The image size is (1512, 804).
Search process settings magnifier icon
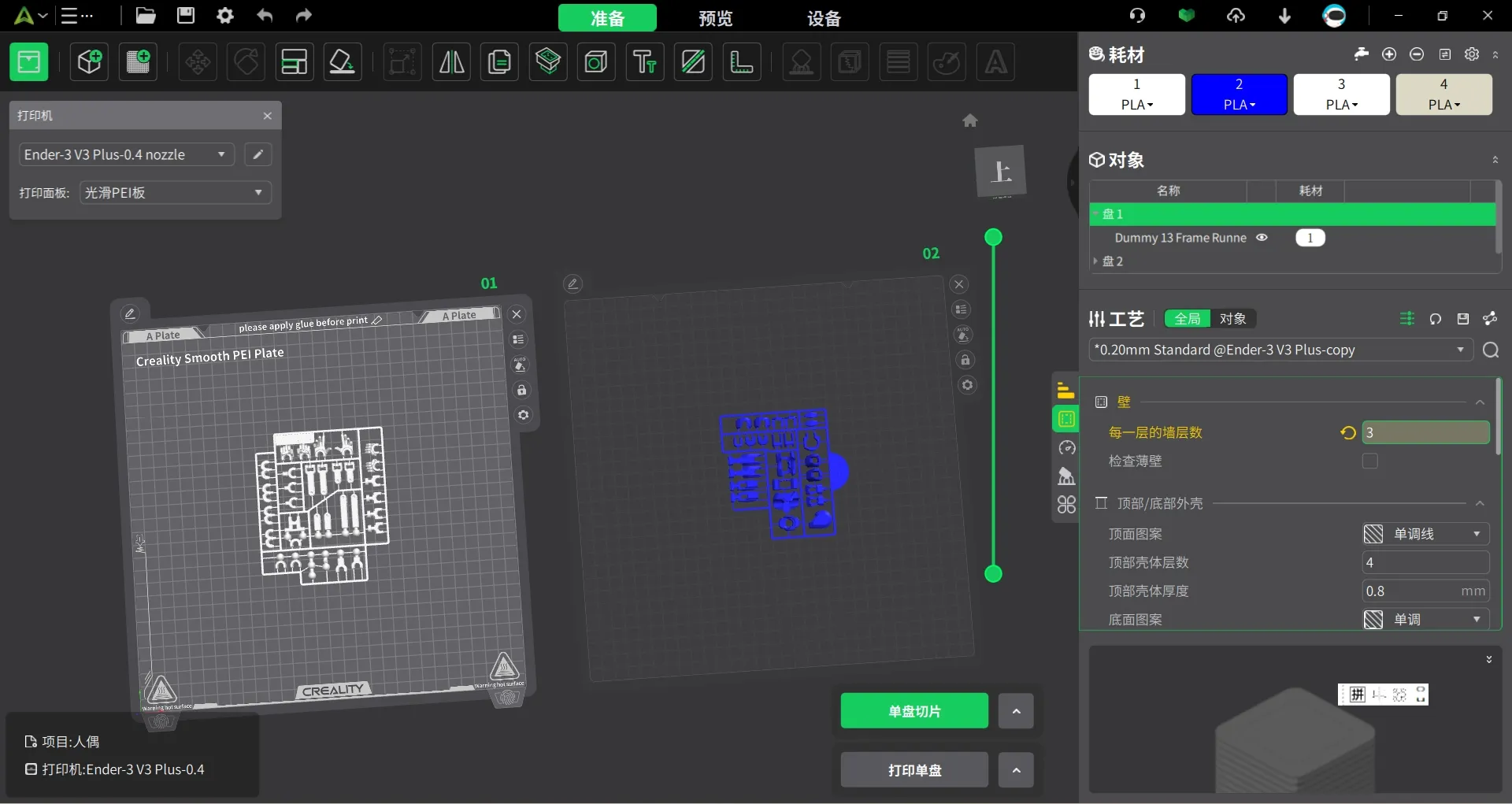click(1491, 350)
